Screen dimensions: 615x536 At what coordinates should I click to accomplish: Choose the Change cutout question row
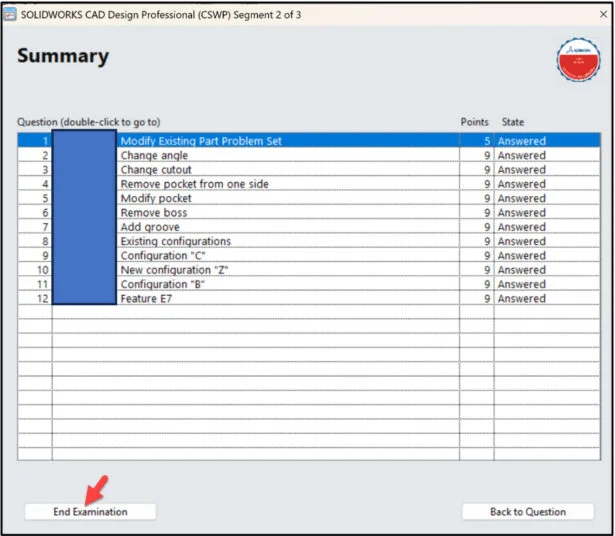coord(155,170)
